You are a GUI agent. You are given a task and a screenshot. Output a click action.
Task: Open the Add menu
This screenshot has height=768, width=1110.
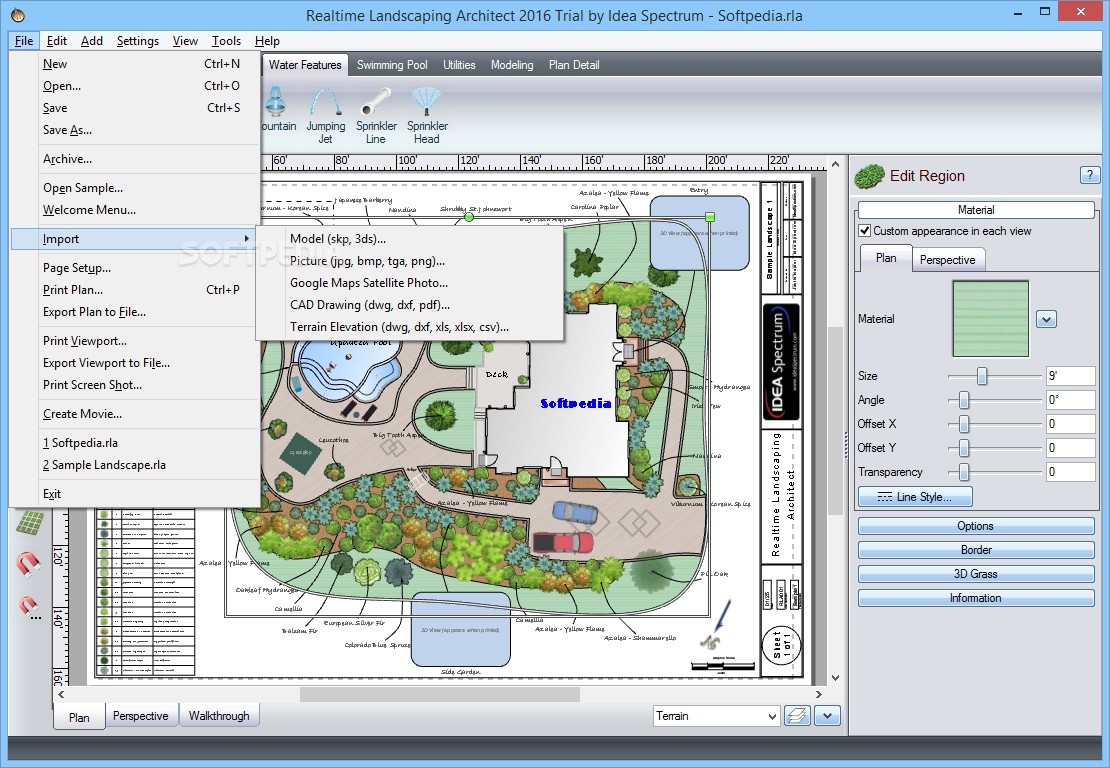point(92,41)
